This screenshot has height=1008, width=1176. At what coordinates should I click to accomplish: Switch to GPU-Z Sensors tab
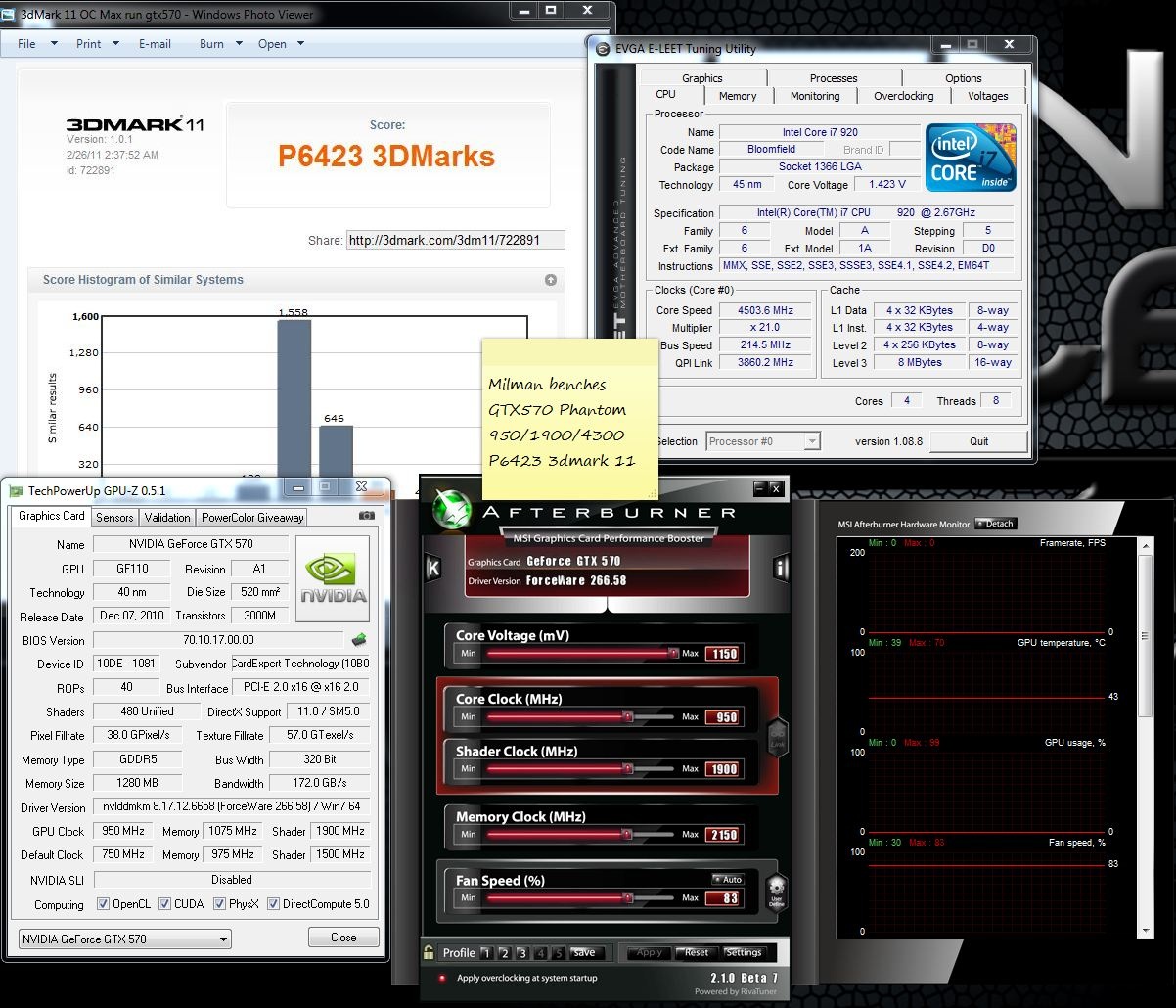click(x=115, y=518)
